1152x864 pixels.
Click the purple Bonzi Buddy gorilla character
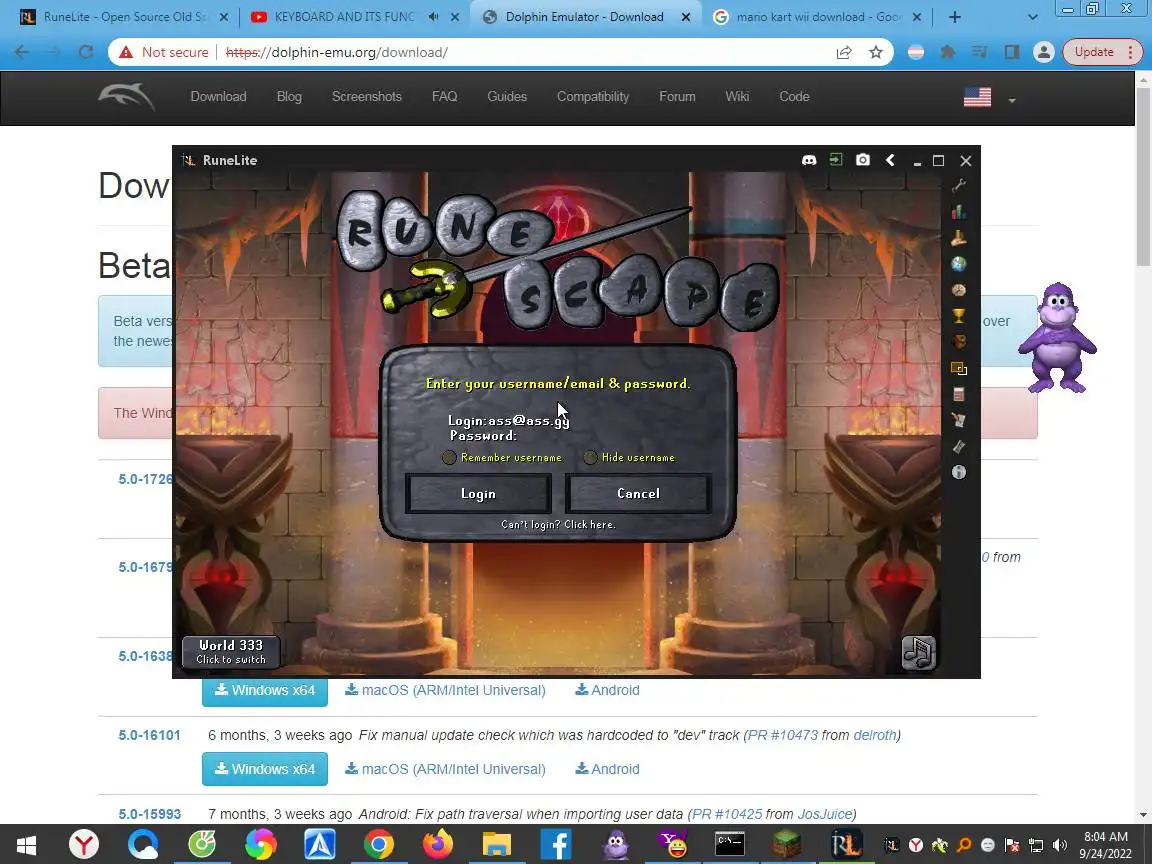coord(1057,338)
